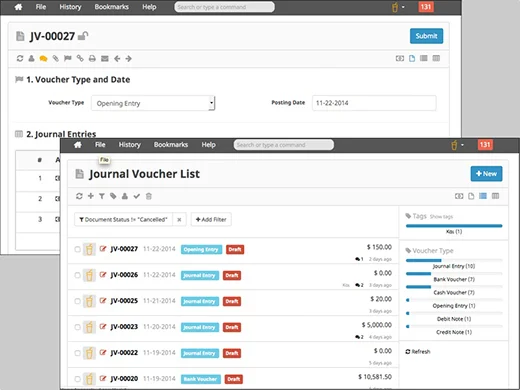This screenshot has width=520, height=390.
Task: Go to previous document with left arrow icon
Action: point(117,59)
